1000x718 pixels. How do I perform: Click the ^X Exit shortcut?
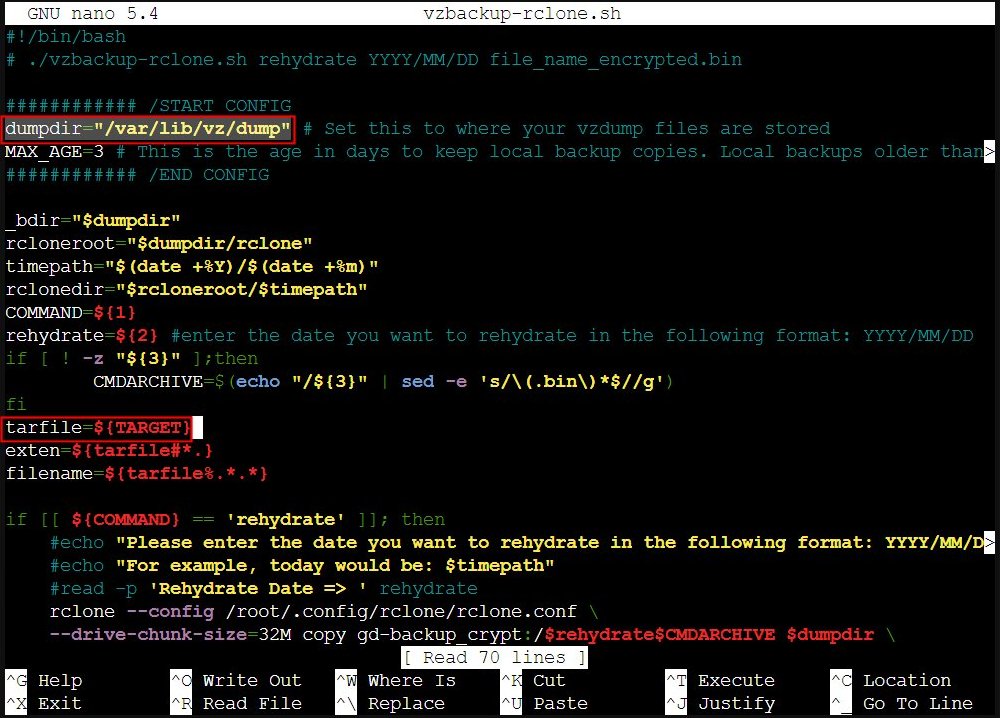click(x=43, y=703)
